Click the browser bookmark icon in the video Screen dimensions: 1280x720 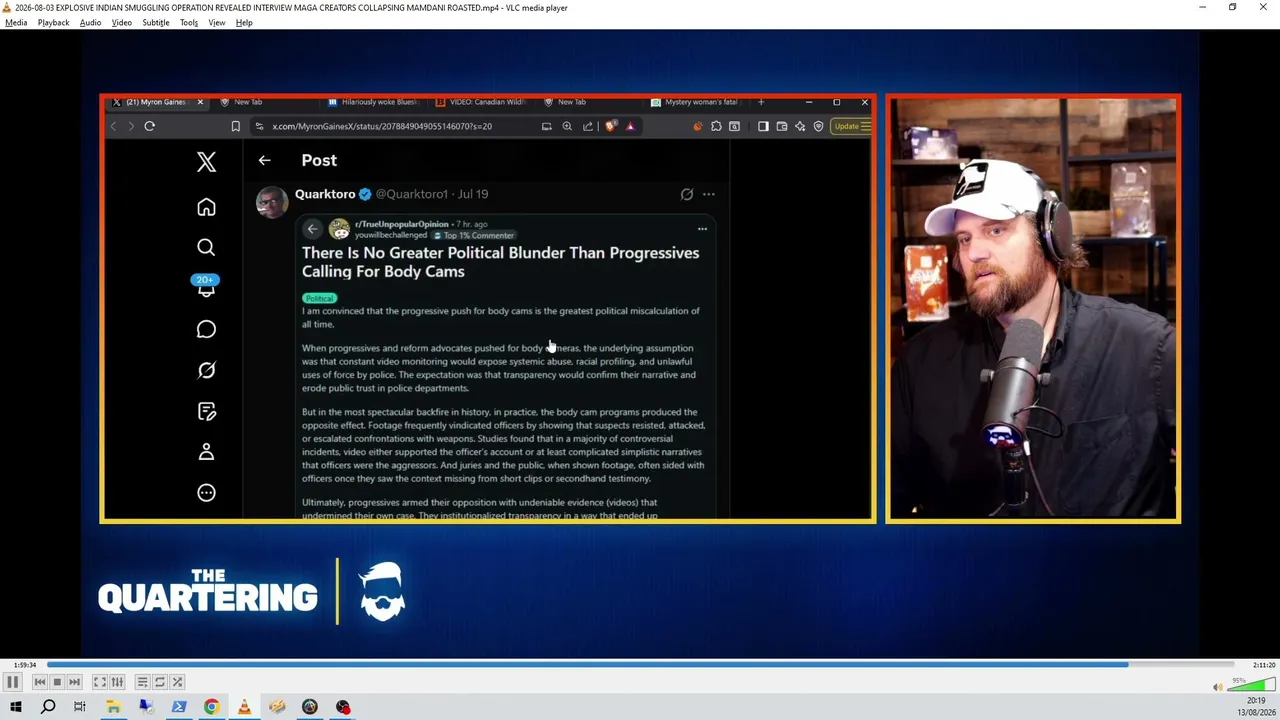[x=235, y=126]
